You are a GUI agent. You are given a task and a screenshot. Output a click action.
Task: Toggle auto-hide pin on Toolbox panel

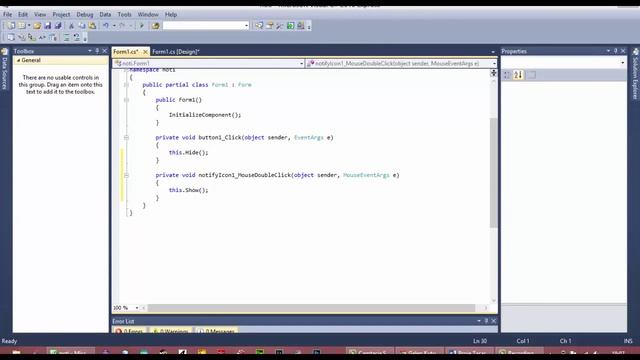(97, 51)
